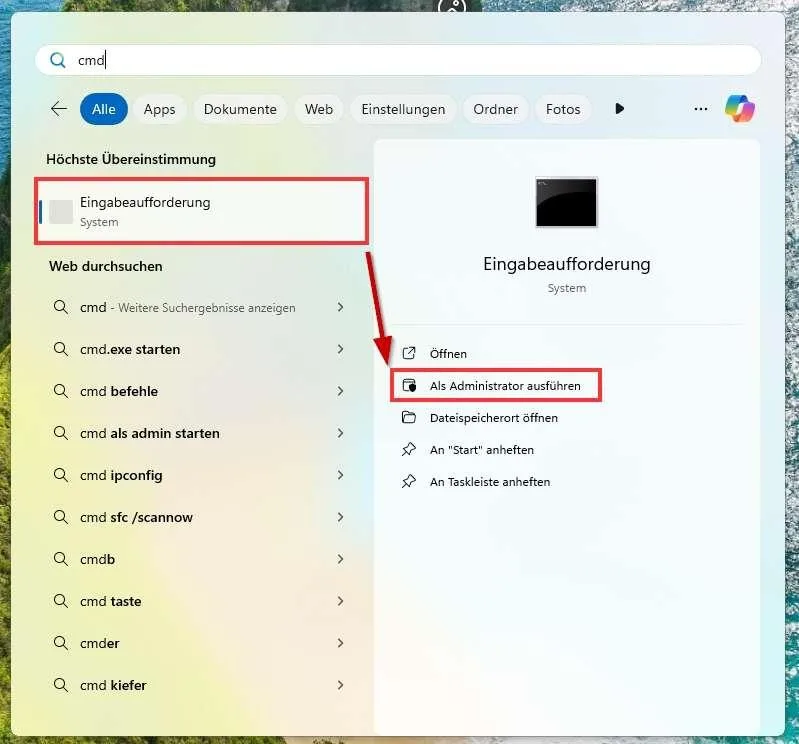Click the back arrow in search filters
This screenshot has width=799, height=744.
pos(59,109)
